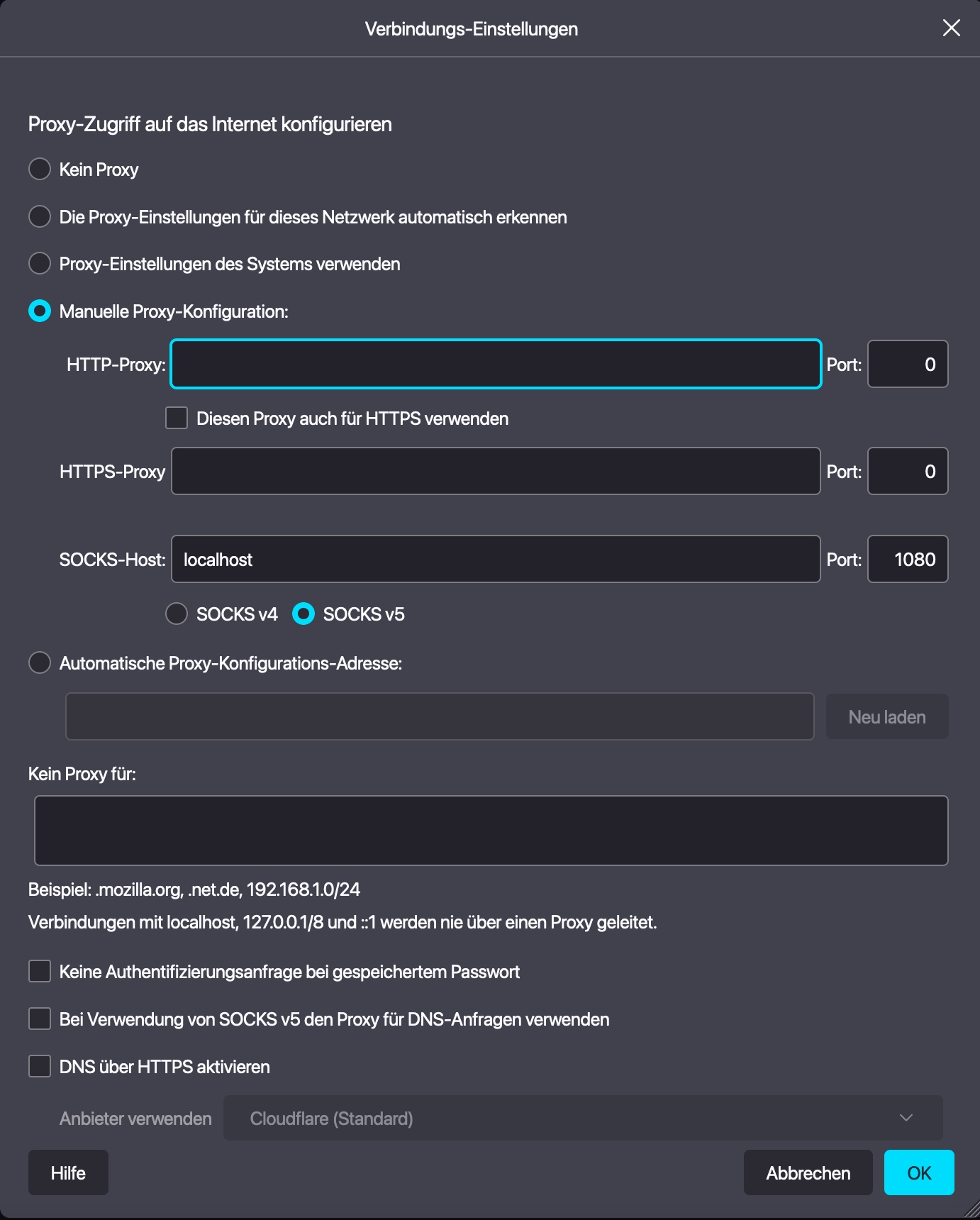Click the HTTP-Proxy port field
The height and width of the screenshot is (1220, 980).
pos(907,365)
